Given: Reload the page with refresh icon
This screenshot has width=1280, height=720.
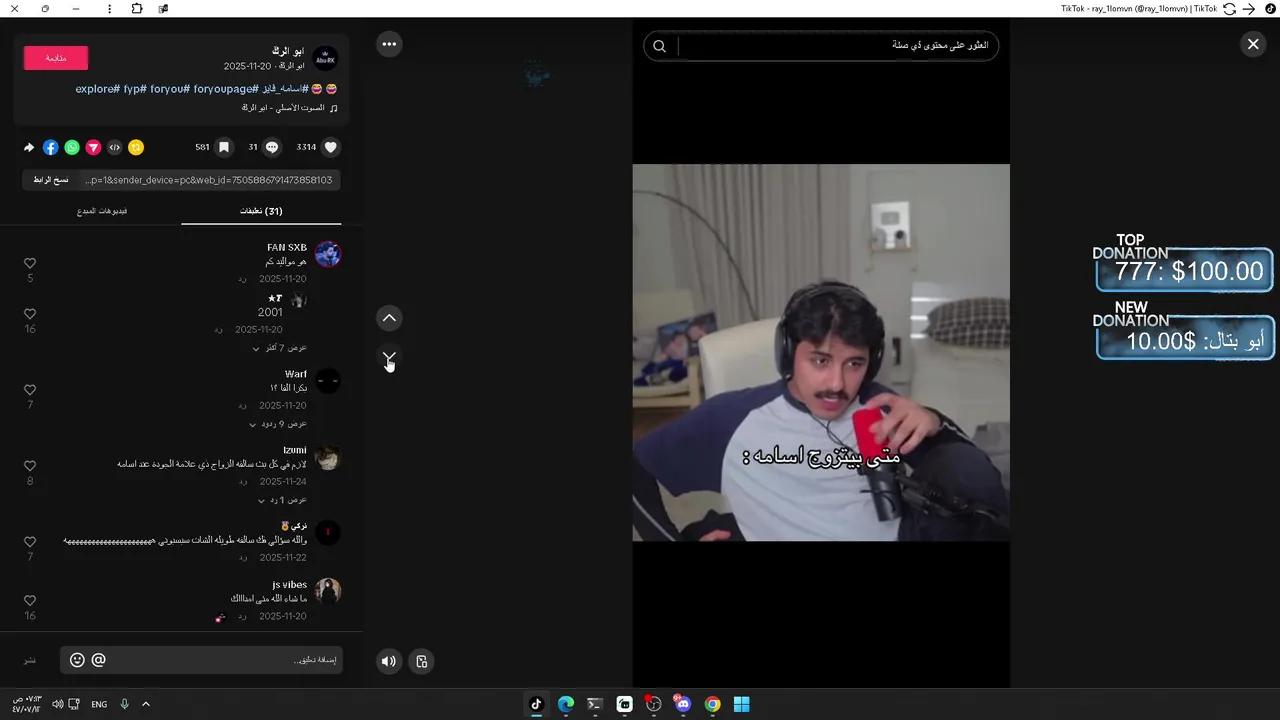Looking at the screenshot, I should [x=1230, y=9].
